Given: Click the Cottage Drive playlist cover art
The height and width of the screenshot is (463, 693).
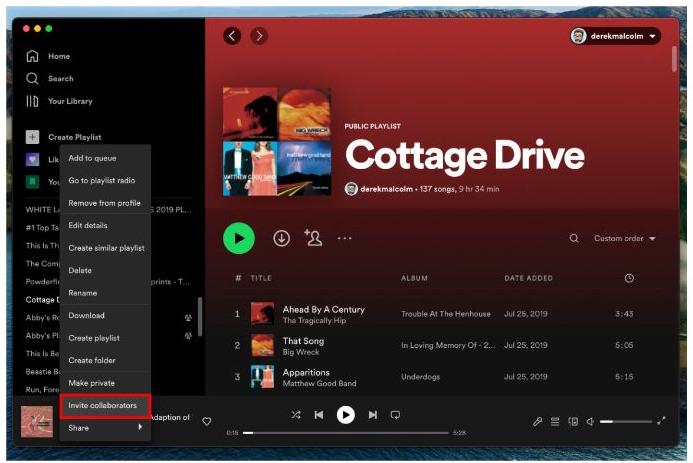Looking at the screenshot, I should pyautogui.click(x=277, y=141).
